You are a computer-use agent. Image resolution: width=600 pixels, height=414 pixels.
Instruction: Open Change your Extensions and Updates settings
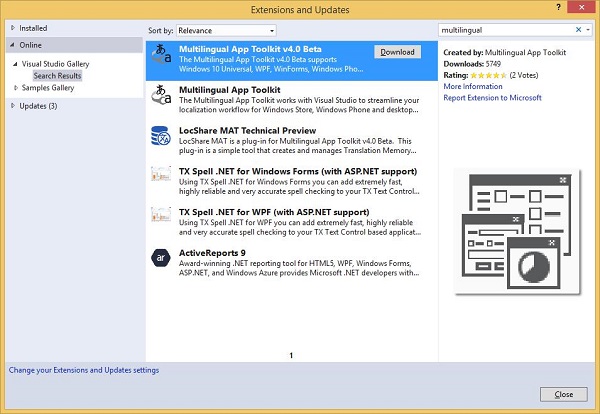(x=84, y=370)
